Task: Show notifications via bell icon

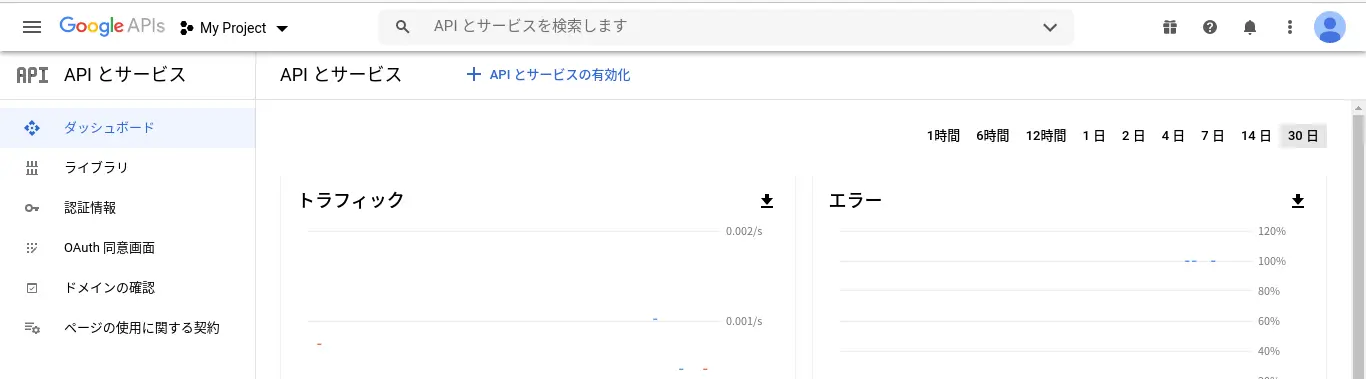Action: [x=1250, y=27]
